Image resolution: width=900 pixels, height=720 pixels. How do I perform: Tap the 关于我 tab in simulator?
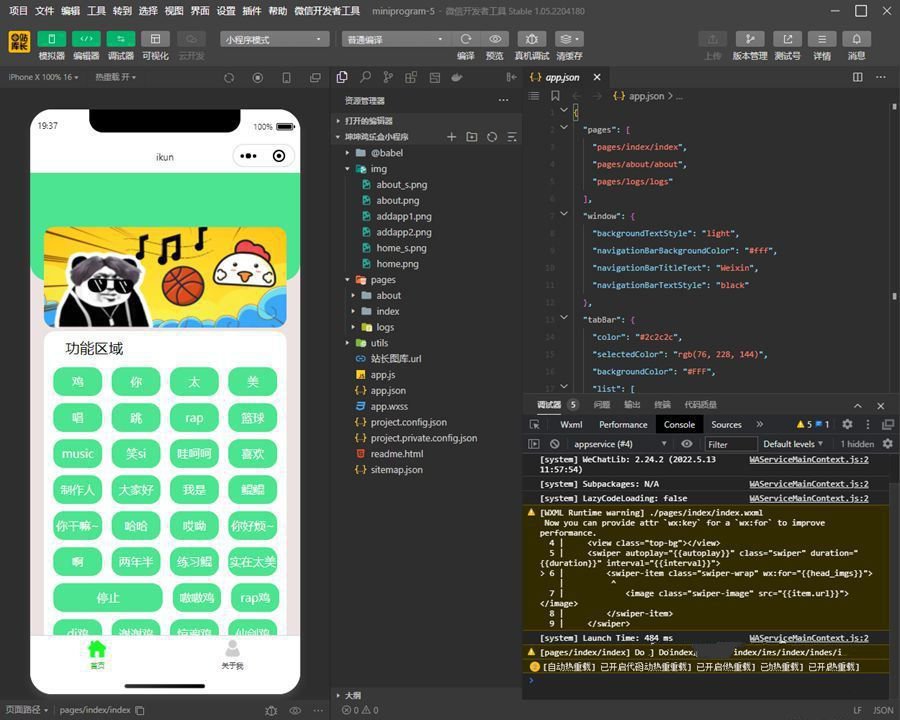(232, 654)
